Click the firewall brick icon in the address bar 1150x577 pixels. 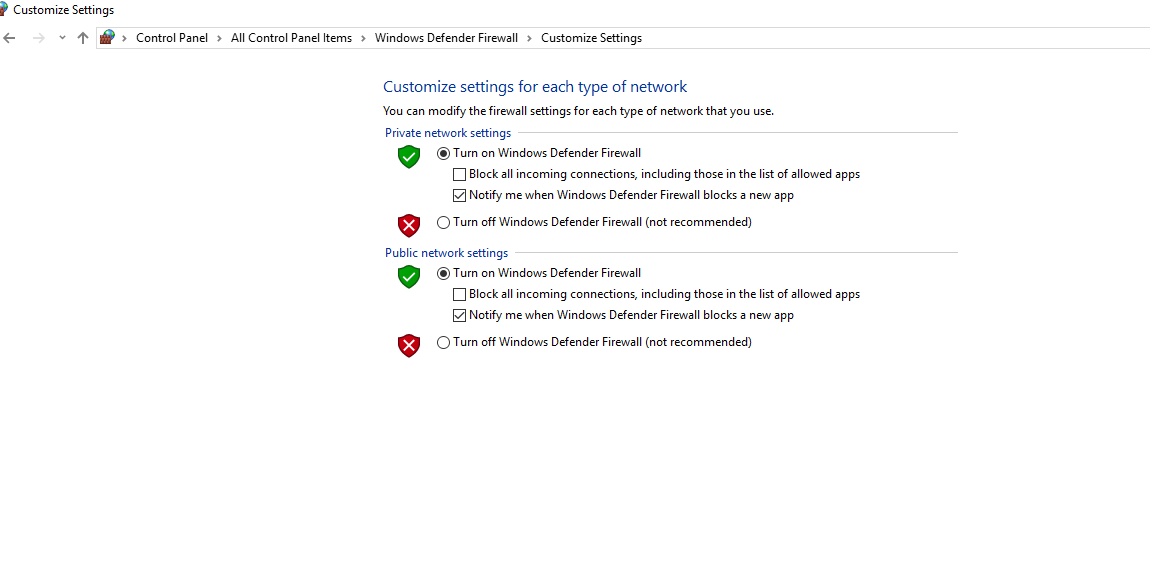coord(107,37)
